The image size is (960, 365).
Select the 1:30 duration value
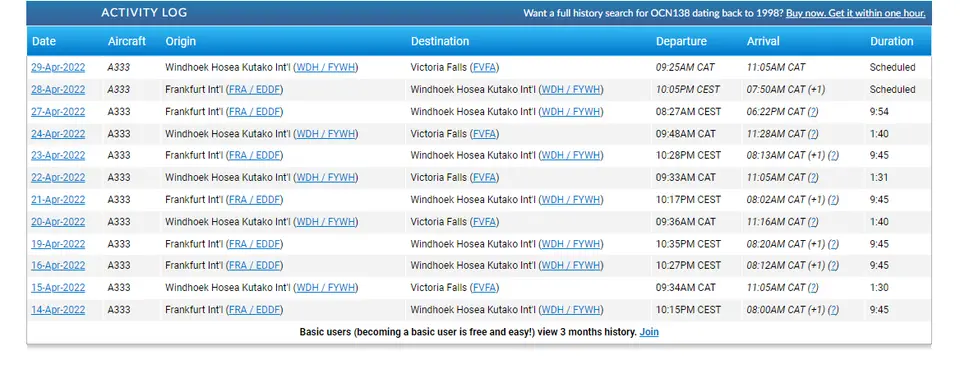879,288
